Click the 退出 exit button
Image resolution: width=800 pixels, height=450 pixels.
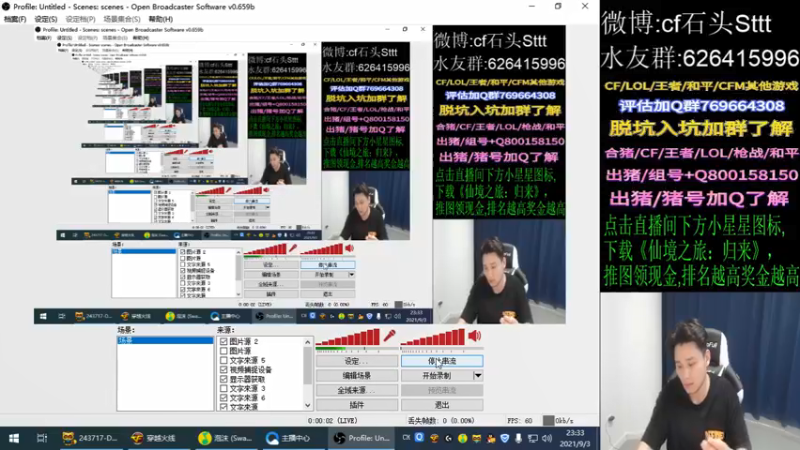pyautogui.click(x=442, y=405)
